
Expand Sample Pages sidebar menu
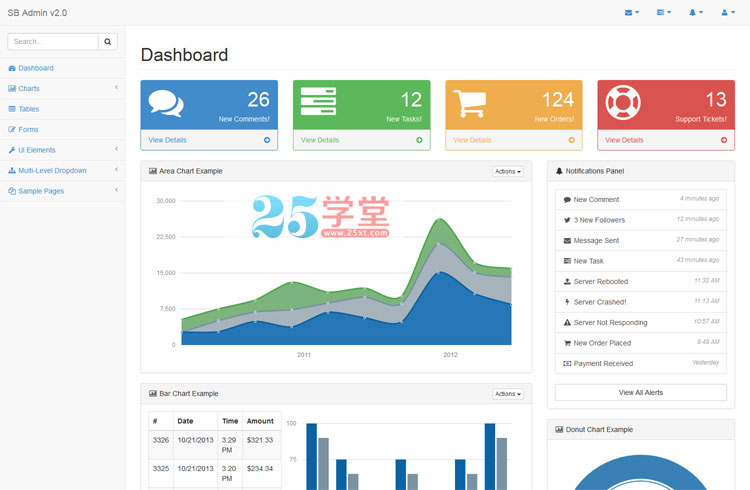tap(62, 191)
